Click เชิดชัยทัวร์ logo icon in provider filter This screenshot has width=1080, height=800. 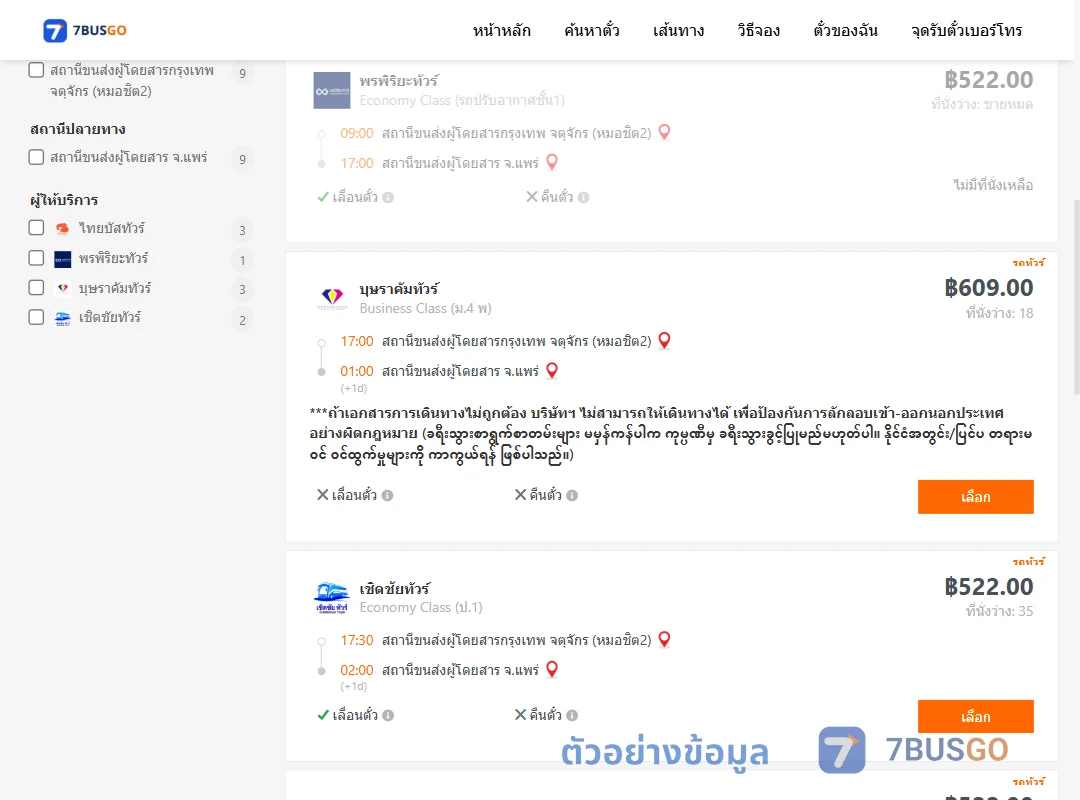click(x=63, y=318)
